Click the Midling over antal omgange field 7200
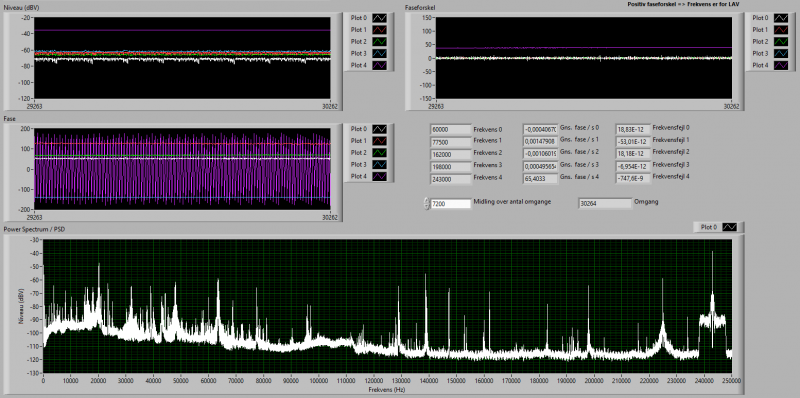Image resolution: width=800 pixels, height=398 pixels. pyautogui.click(x=451, y=204)
